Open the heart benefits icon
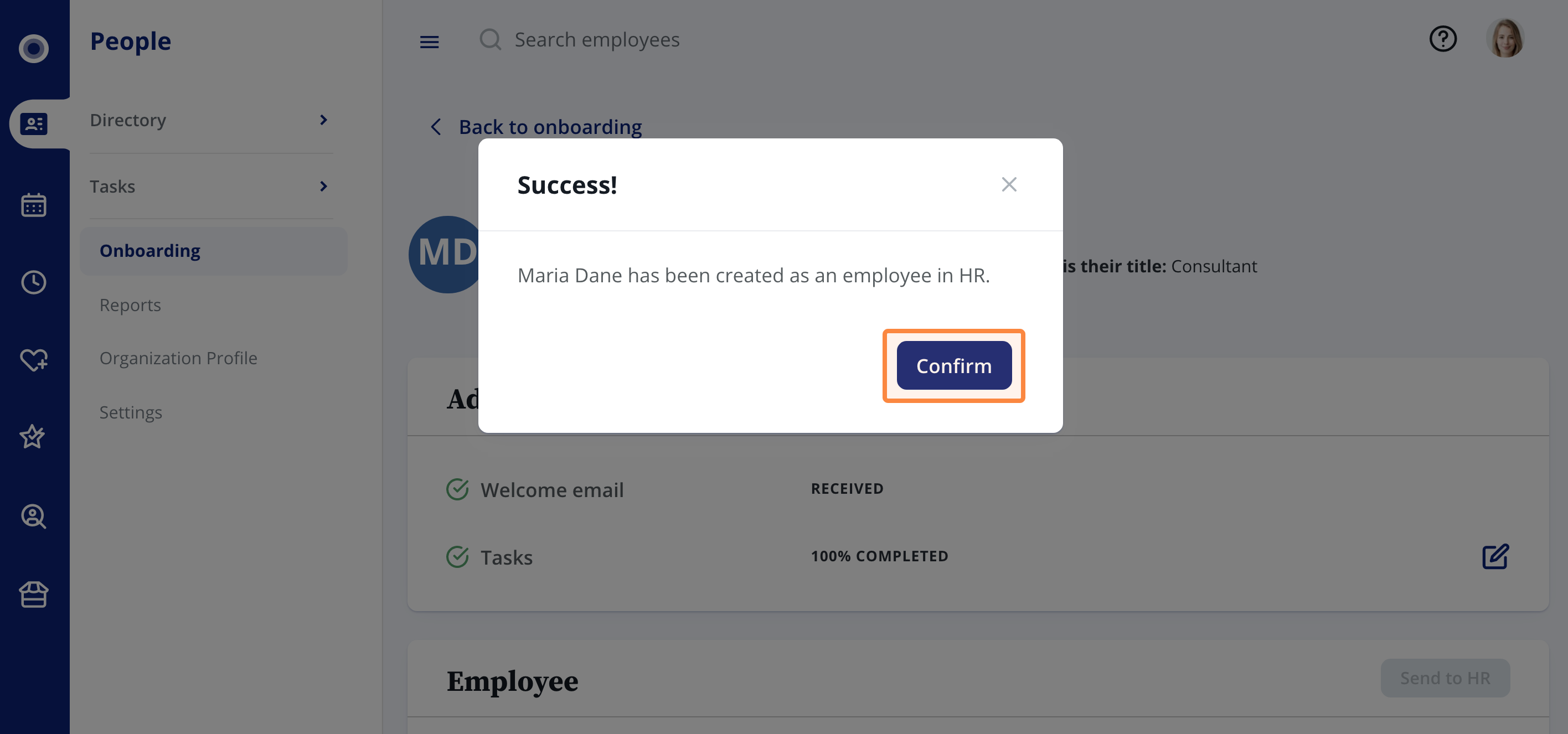 click(x=33, y=359)
